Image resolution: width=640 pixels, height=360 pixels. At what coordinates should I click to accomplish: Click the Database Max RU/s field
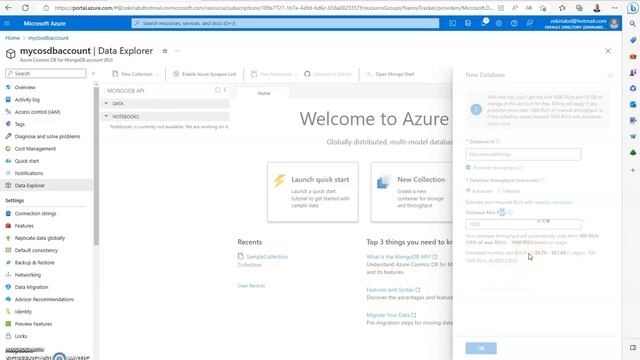523,224
